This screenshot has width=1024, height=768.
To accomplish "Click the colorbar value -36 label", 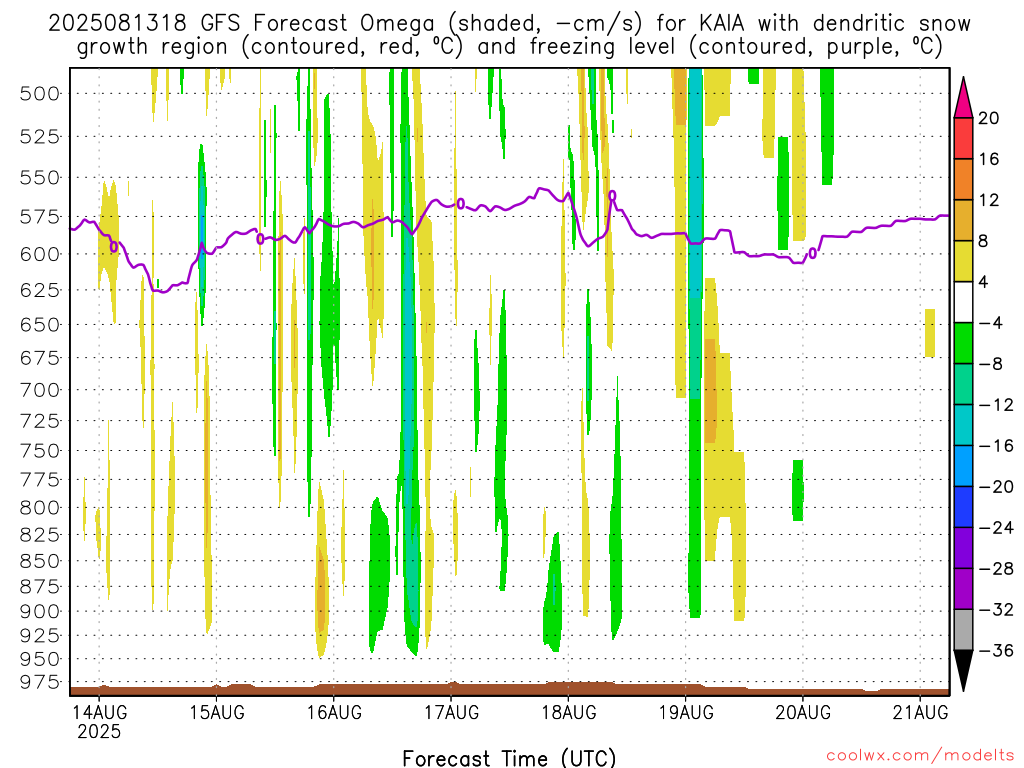I will tap(995, 650).
